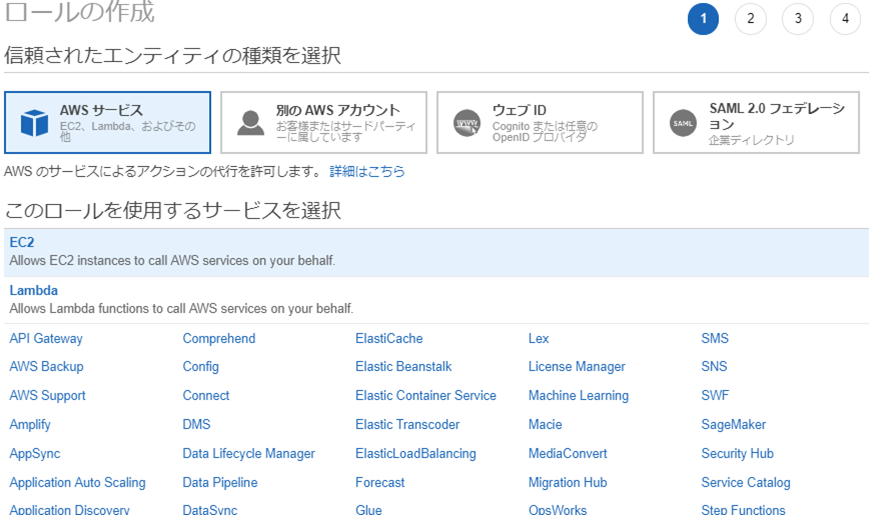Viewport: 880px width, 515px height.
Task: Select SageMaker service
Action: (x=734, y=425)
